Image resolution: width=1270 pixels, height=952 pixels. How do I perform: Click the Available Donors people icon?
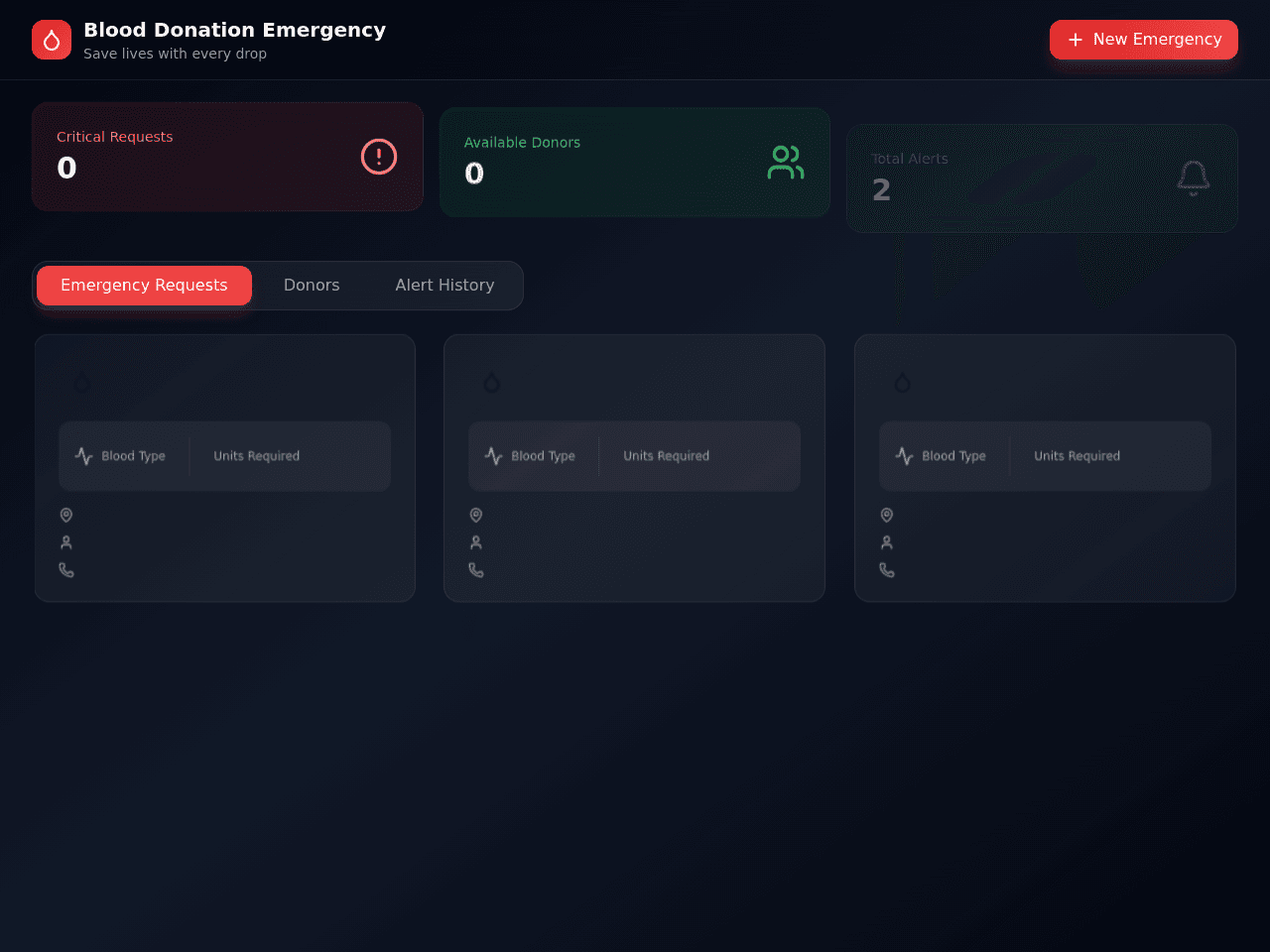786,163
